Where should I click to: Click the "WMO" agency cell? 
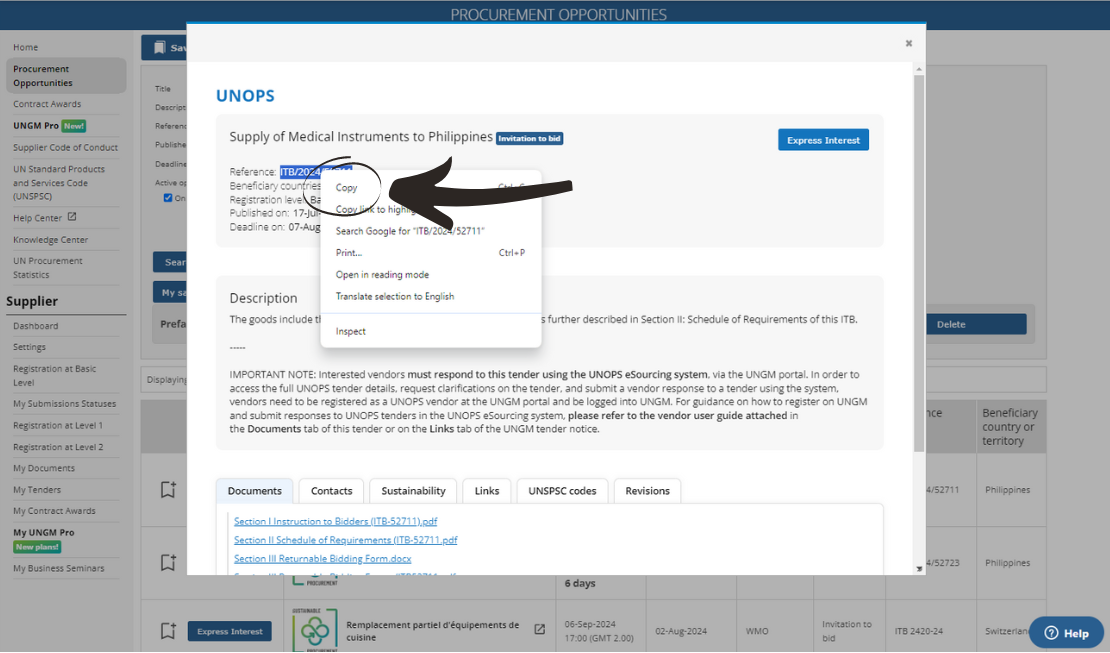[757, 631]
